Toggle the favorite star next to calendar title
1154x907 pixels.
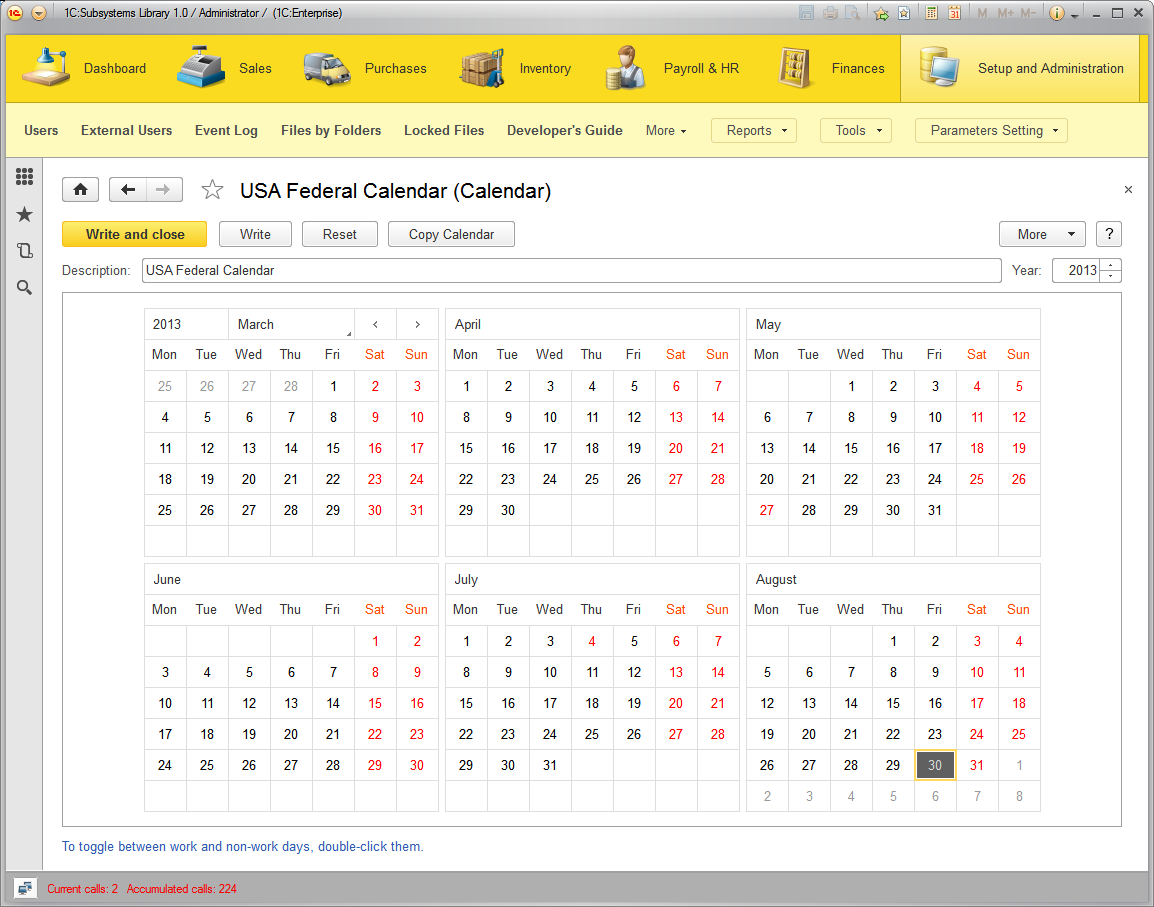pos(212,190)
